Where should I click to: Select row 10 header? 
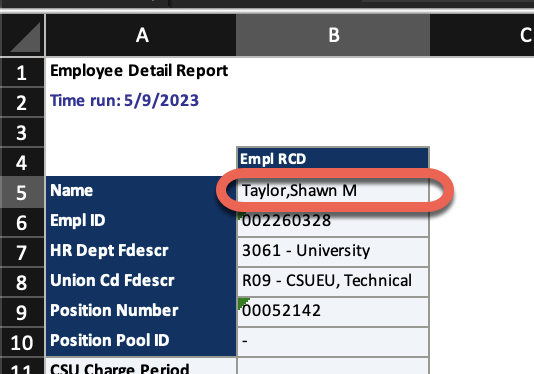[x=22, y=342]
